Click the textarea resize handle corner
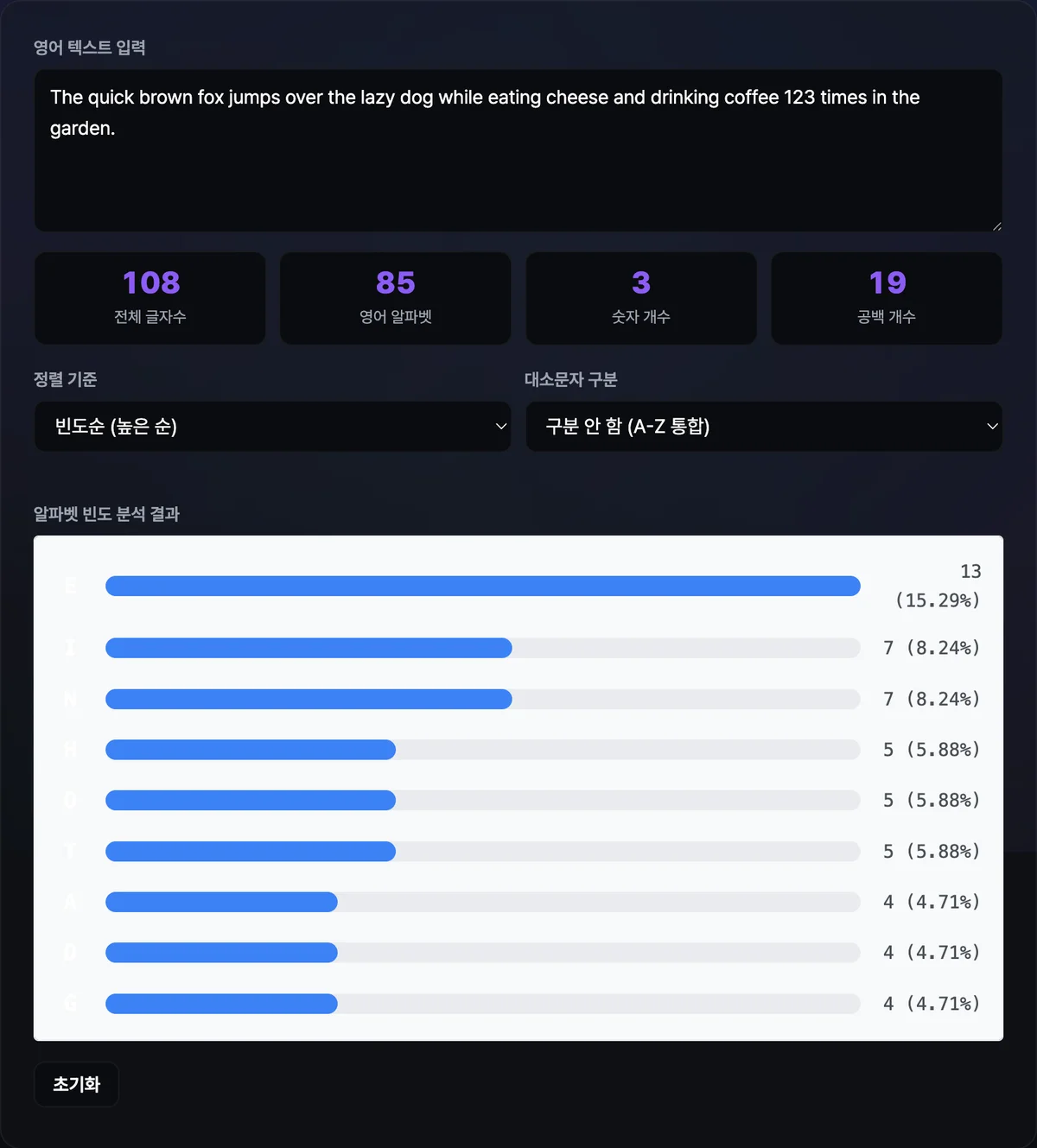The width and height of the screenshot is (1037, 1148). point(996,225)
